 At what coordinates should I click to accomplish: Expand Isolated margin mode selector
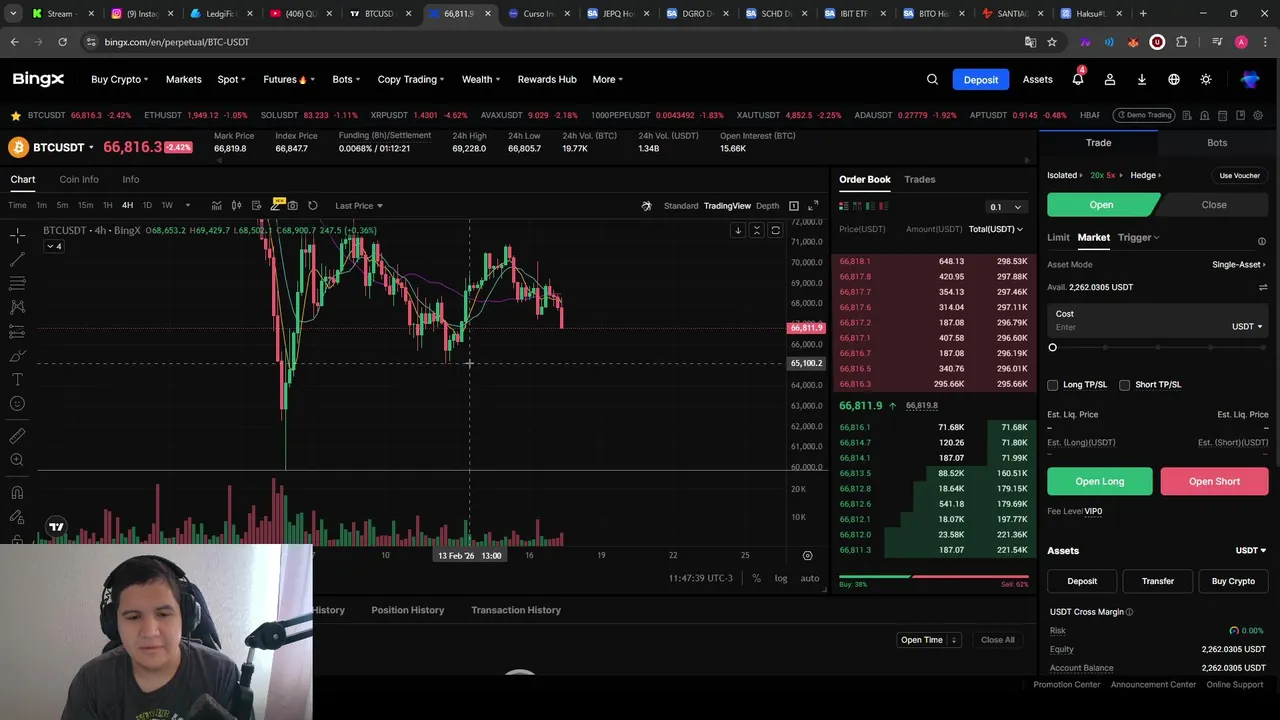click(1064, 176)
